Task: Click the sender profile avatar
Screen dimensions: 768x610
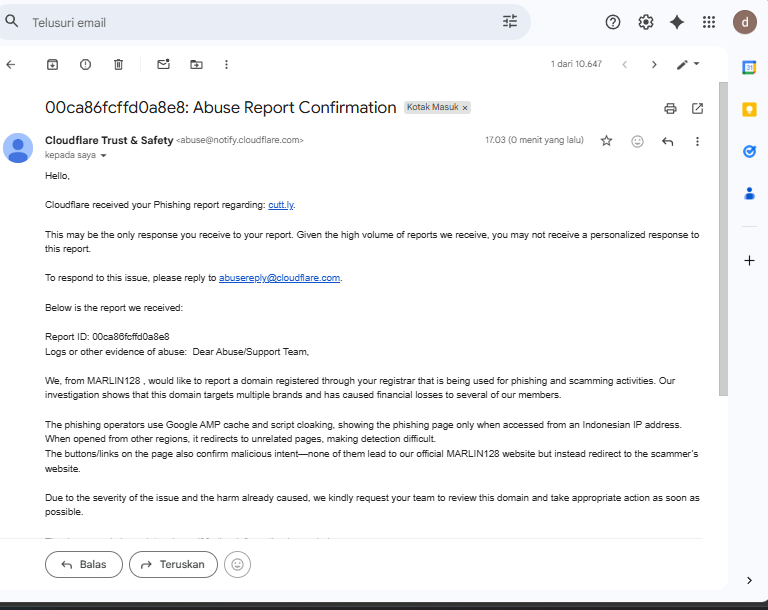Action: [x=18, y=147]
